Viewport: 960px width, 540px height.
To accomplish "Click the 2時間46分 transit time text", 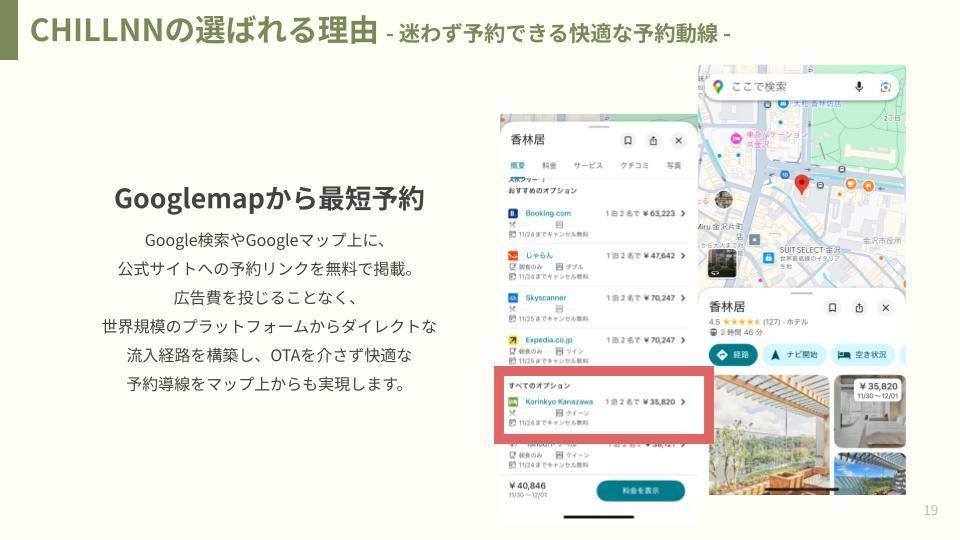I will pyautogui.click(x=741, y=332).
